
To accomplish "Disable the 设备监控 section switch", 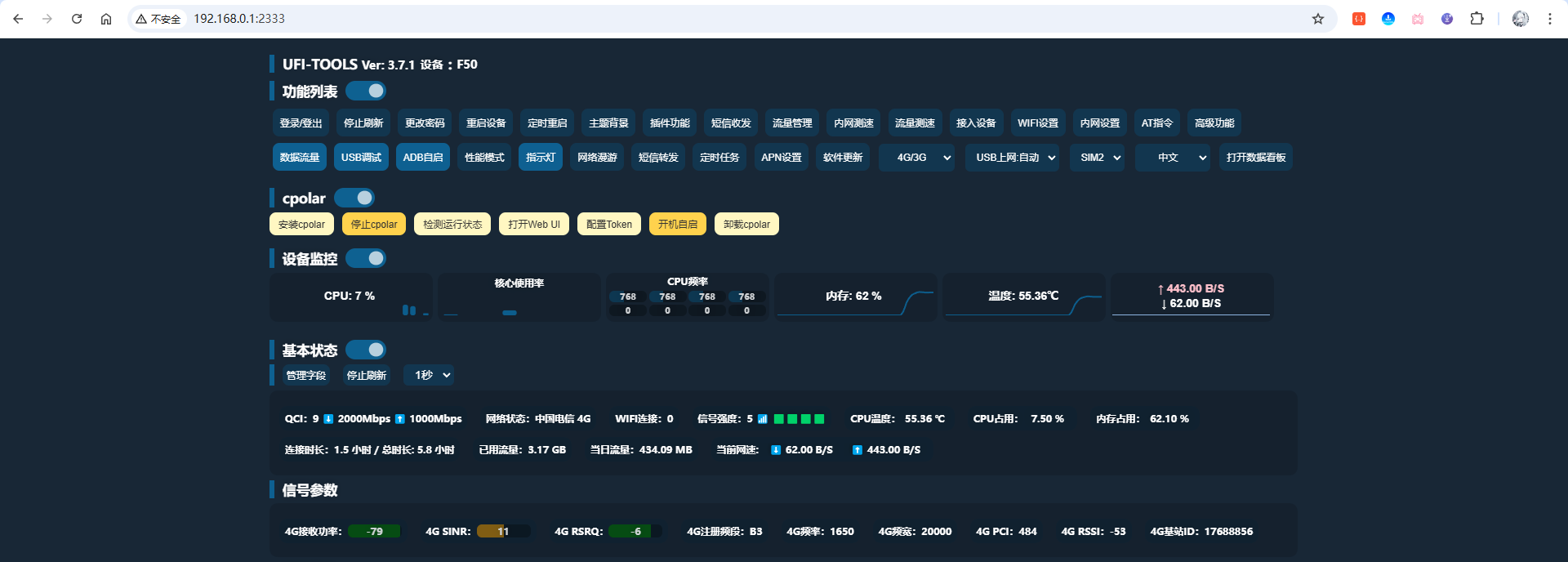I will pyautogui.click(x=366, y=258).
